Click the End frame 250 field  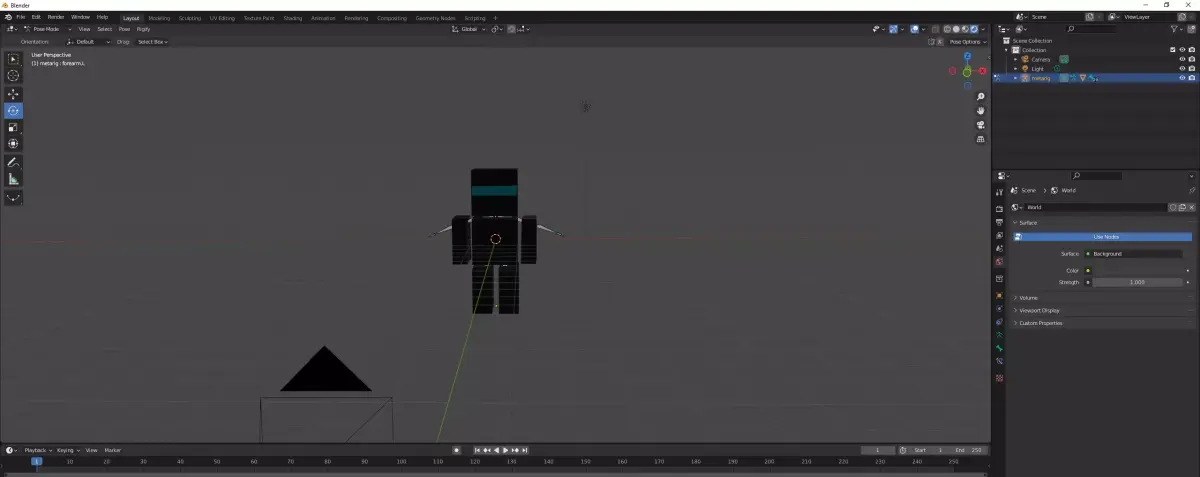[969, 450]
